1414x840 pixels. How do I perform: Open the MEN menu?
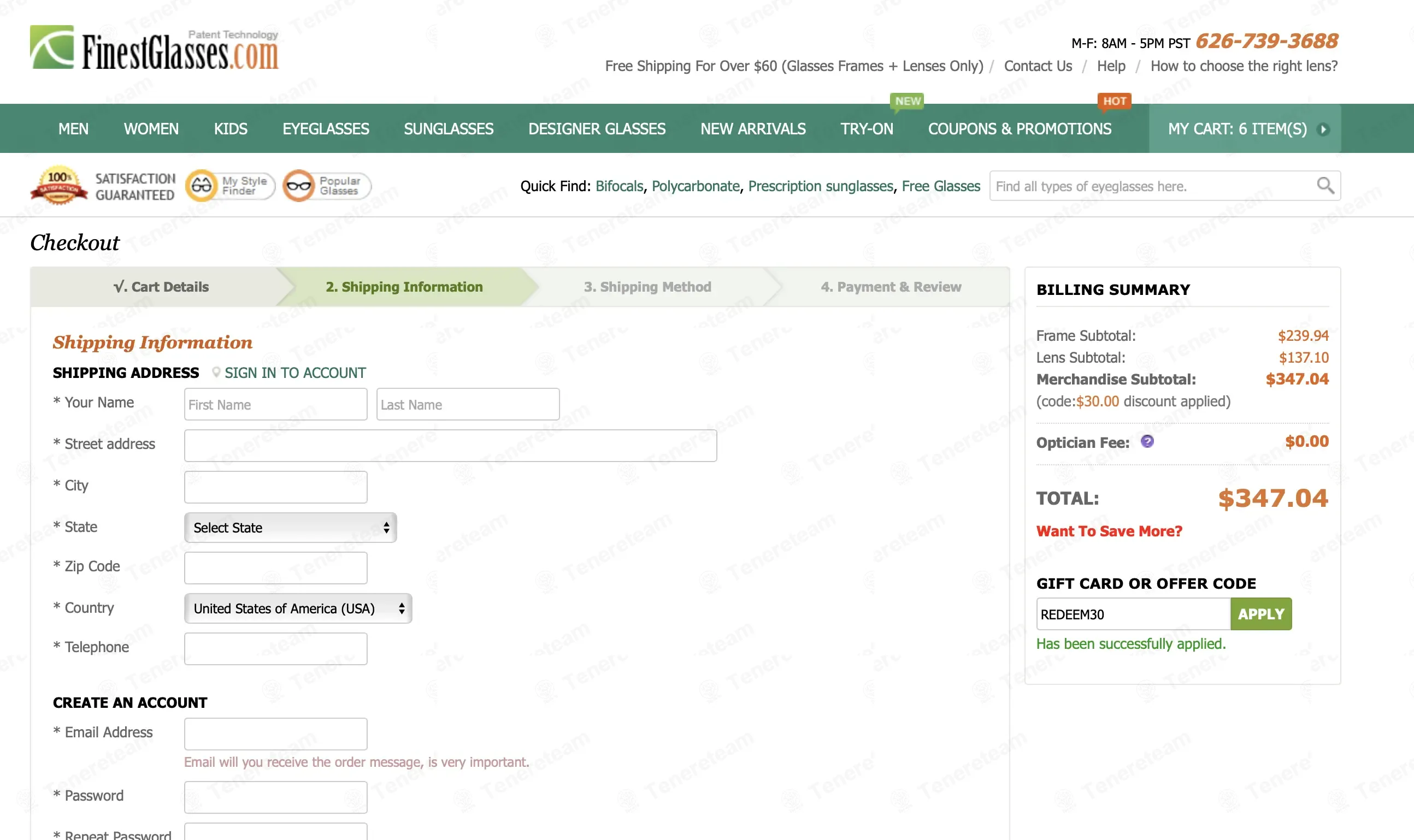(x=73, y=129)
